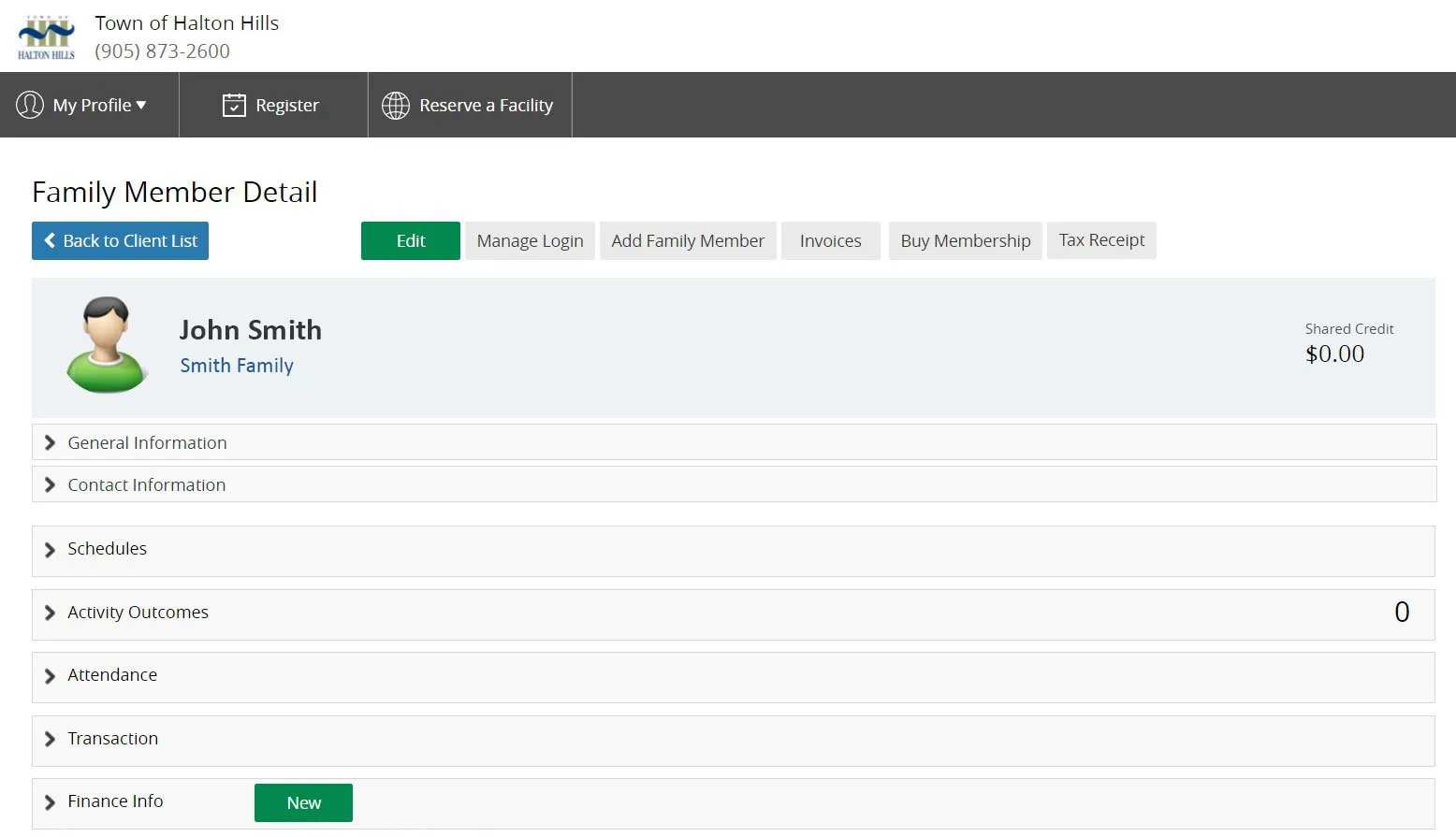Expand the Activity Outcomes panel
This screenshot has width=1456, height=837.
coord(733,614)
